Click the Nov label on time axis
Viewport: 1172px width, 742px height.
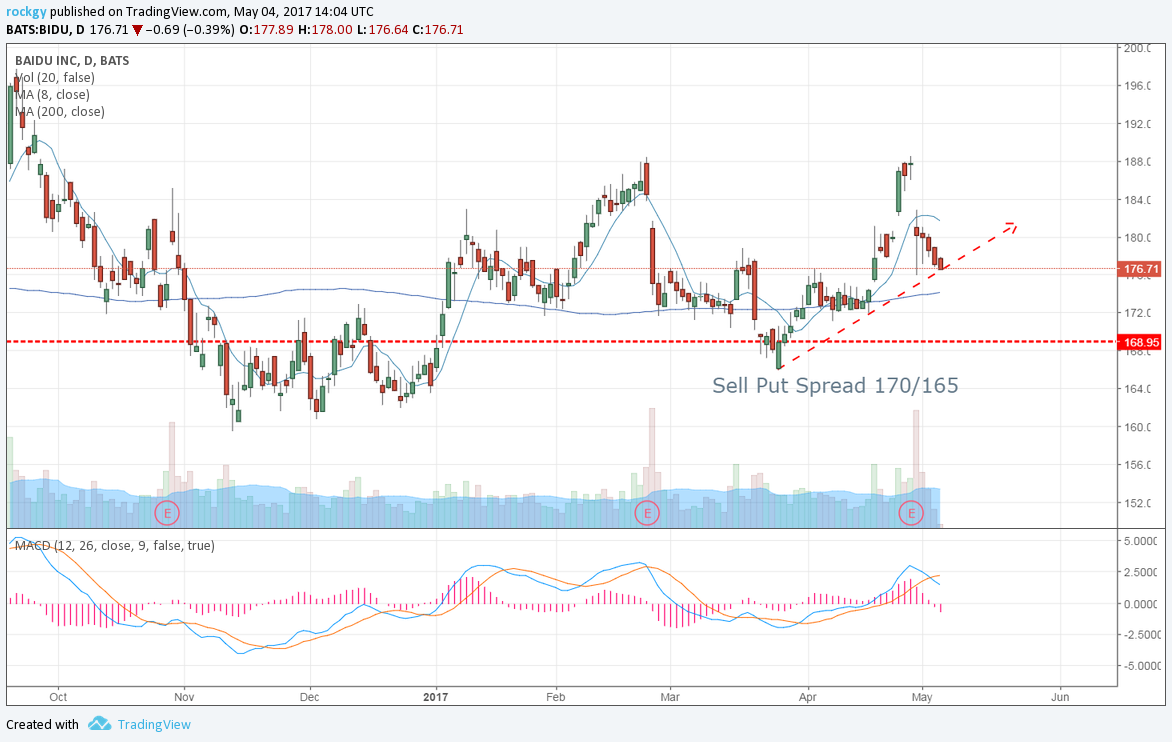point(184,697)
